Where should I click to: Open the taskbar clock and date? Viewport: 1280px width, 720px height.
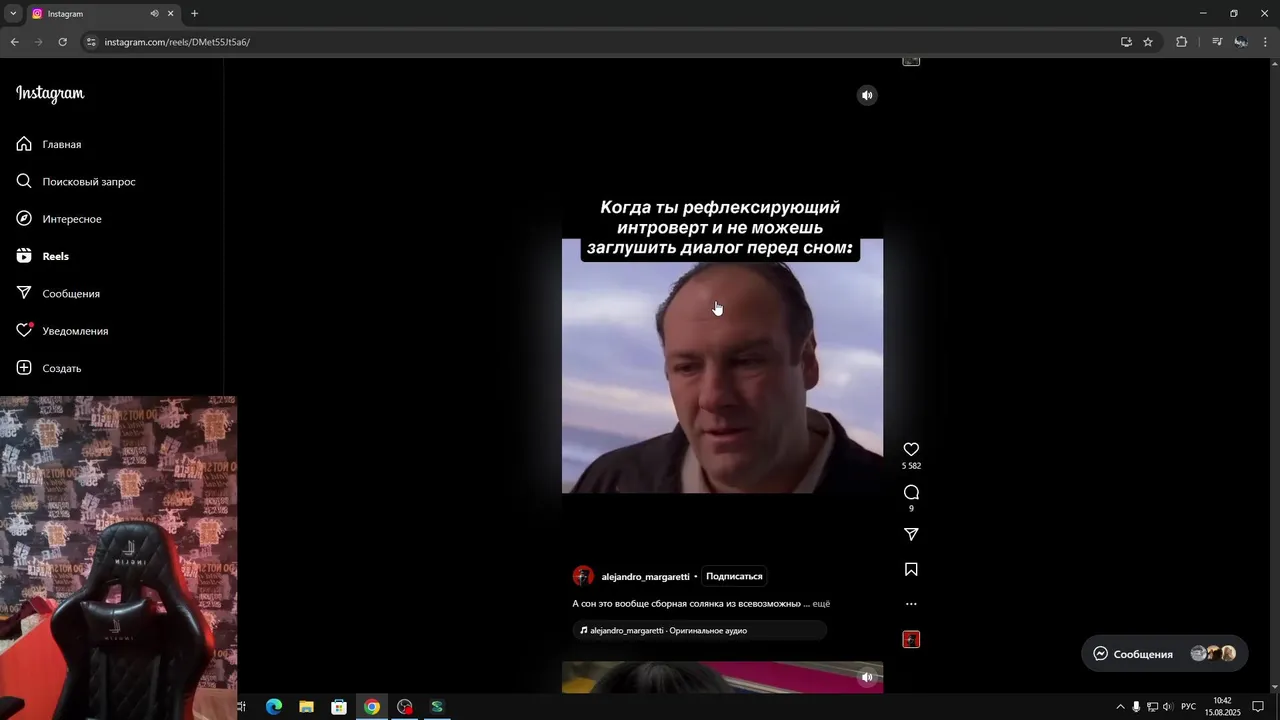[1222, 706]
